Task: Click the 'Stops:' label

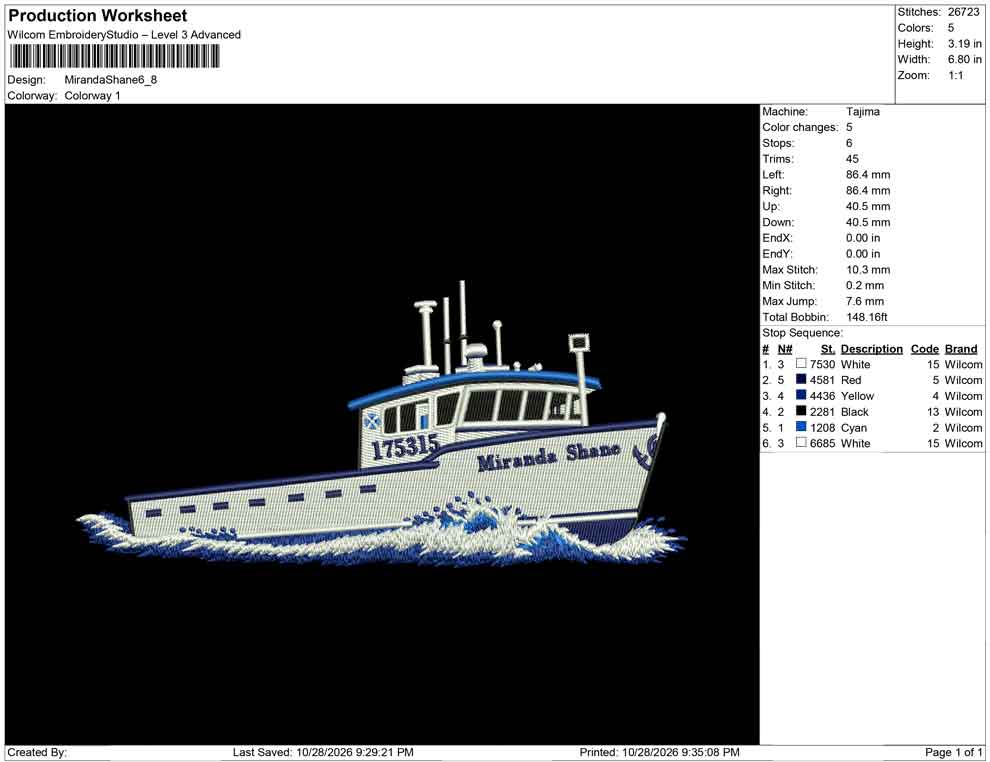Action: (778, 143)
